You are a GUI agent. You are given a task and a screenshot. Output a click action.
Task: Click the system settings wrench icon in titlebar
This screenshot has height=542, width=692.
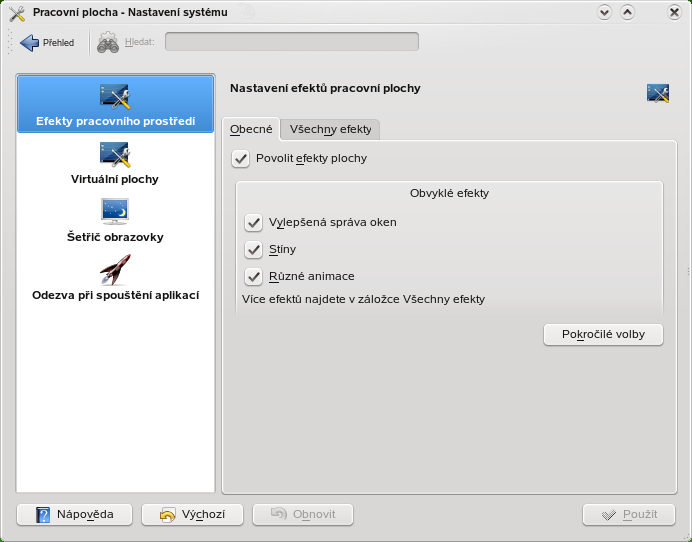coord(17,13)
